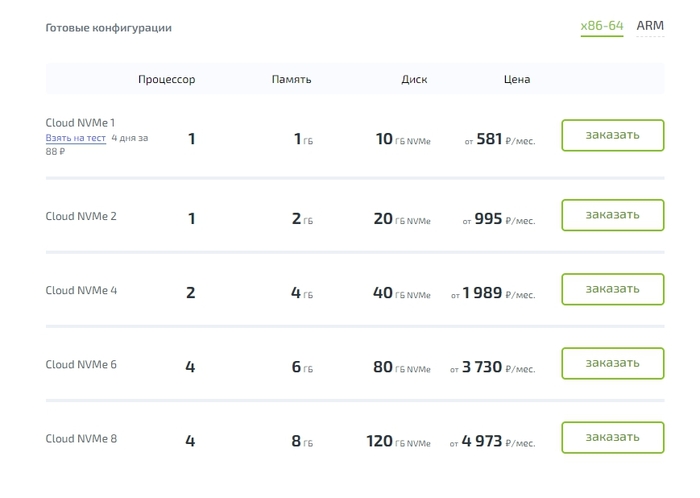
Task: Order the Cloud NVMe 4 plan
Action: tap(612, 289)
